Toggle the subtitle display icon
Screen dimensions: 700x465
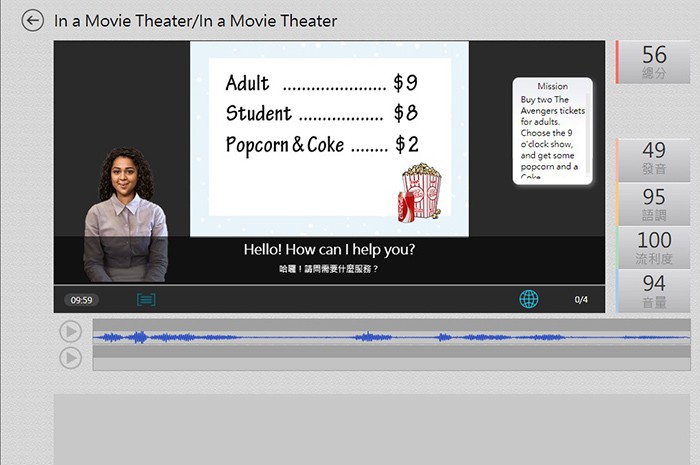tap(146, 299)
